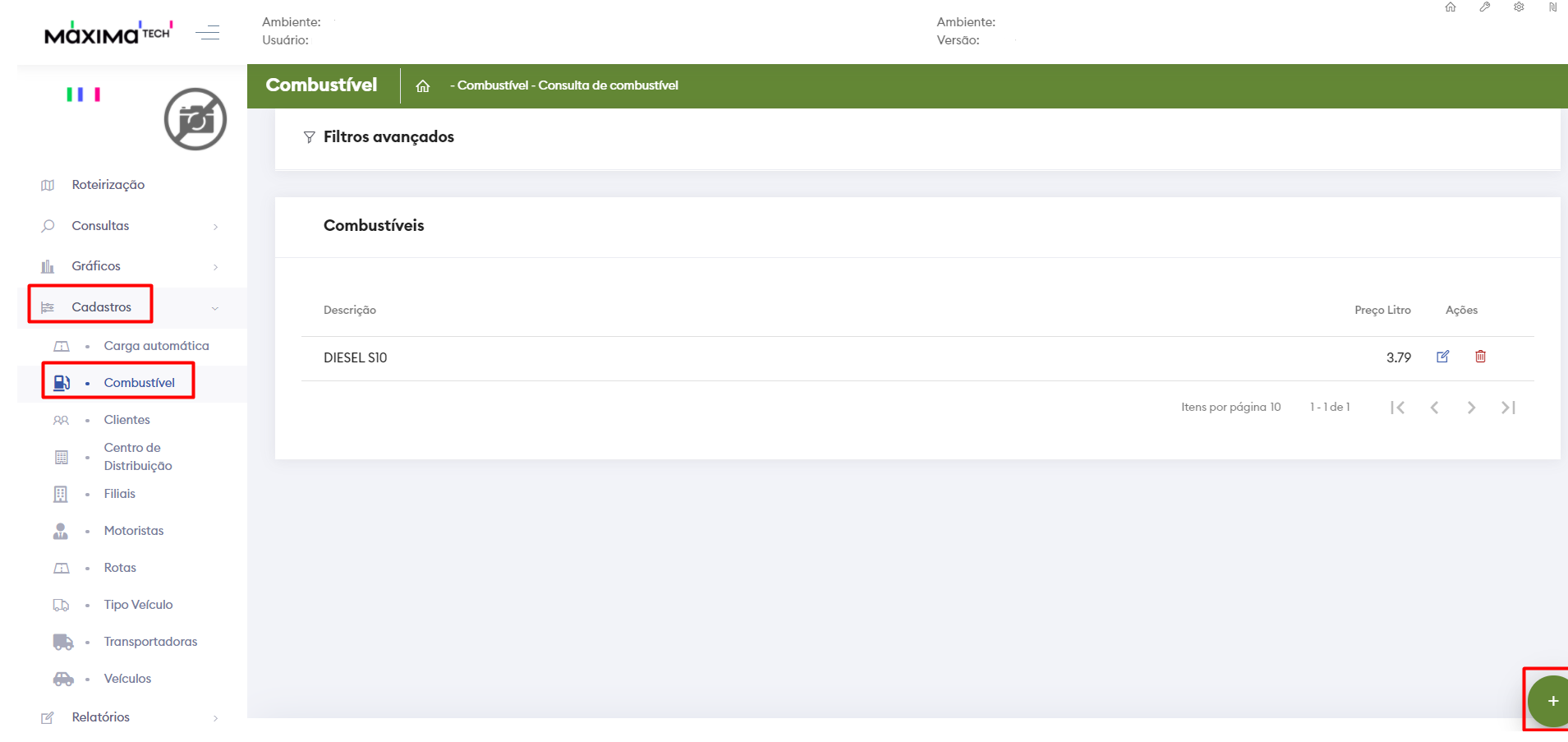
Task: Go to the next results page
Action: (1471, 408)
